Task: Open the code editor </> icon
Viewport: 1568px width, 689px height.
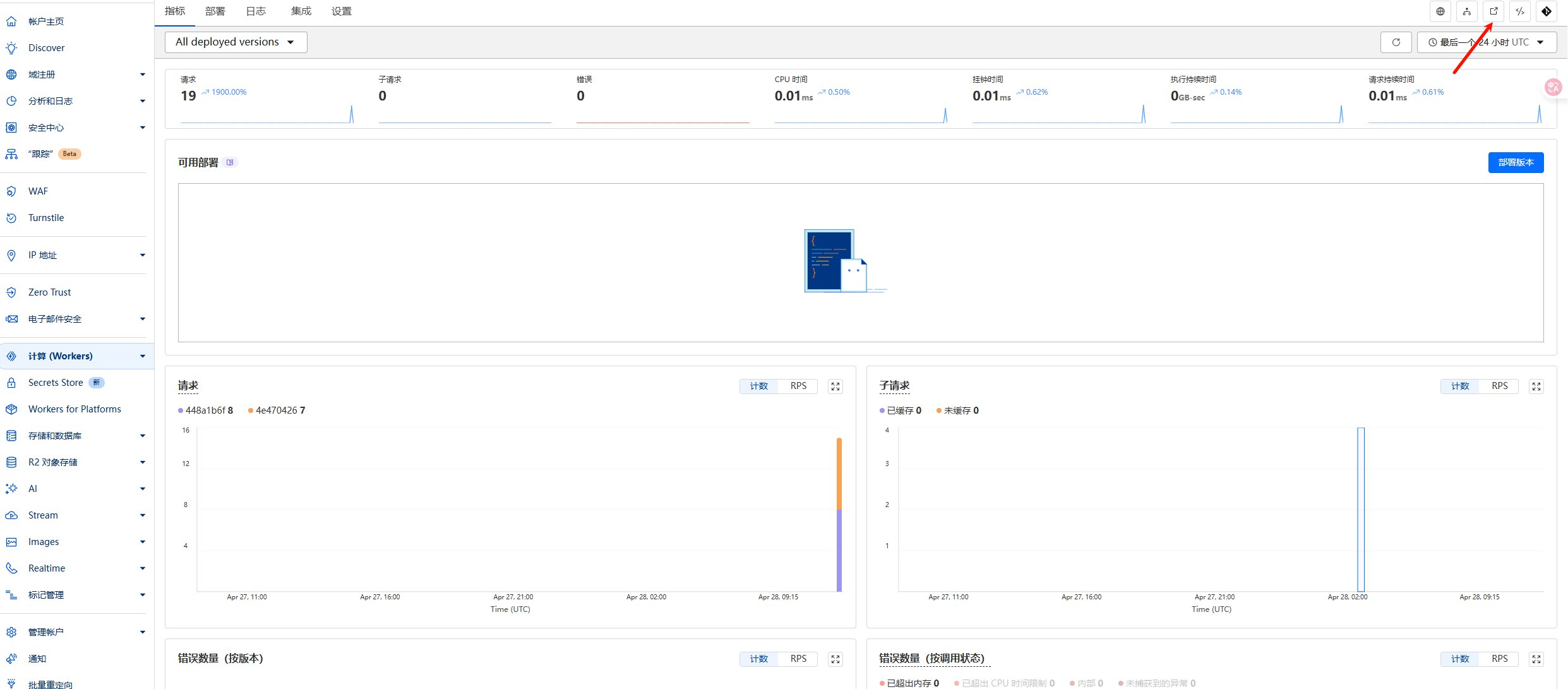Action: 1520,11
